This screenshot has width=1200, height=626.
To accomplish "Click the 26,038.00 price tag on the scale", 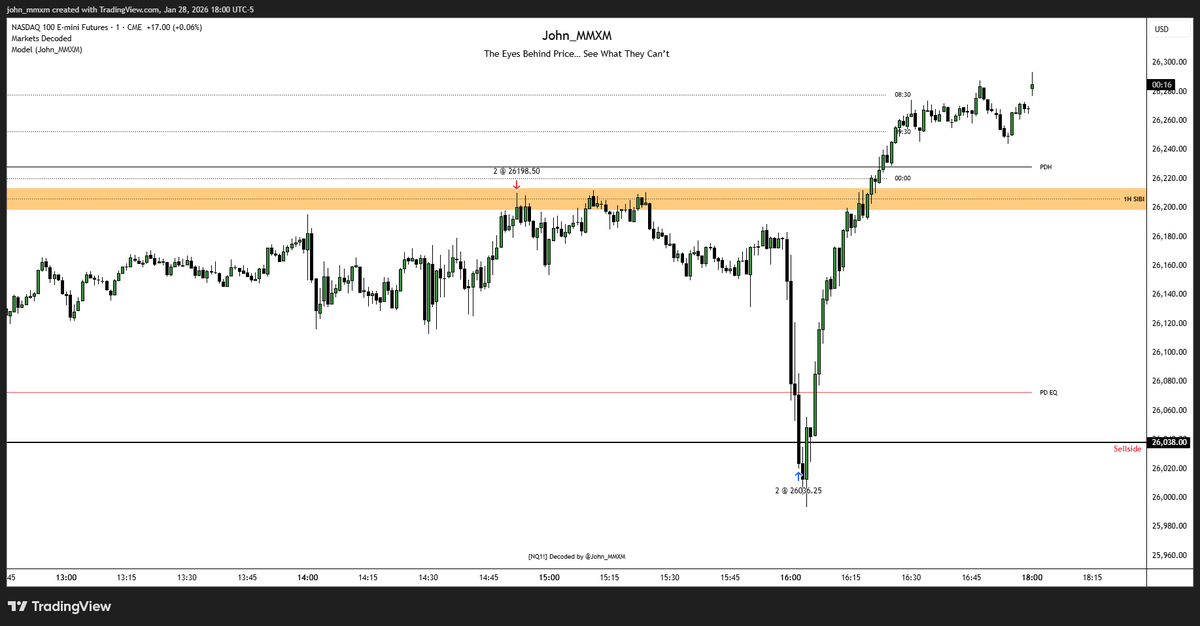I will (x=1170, y=440).
